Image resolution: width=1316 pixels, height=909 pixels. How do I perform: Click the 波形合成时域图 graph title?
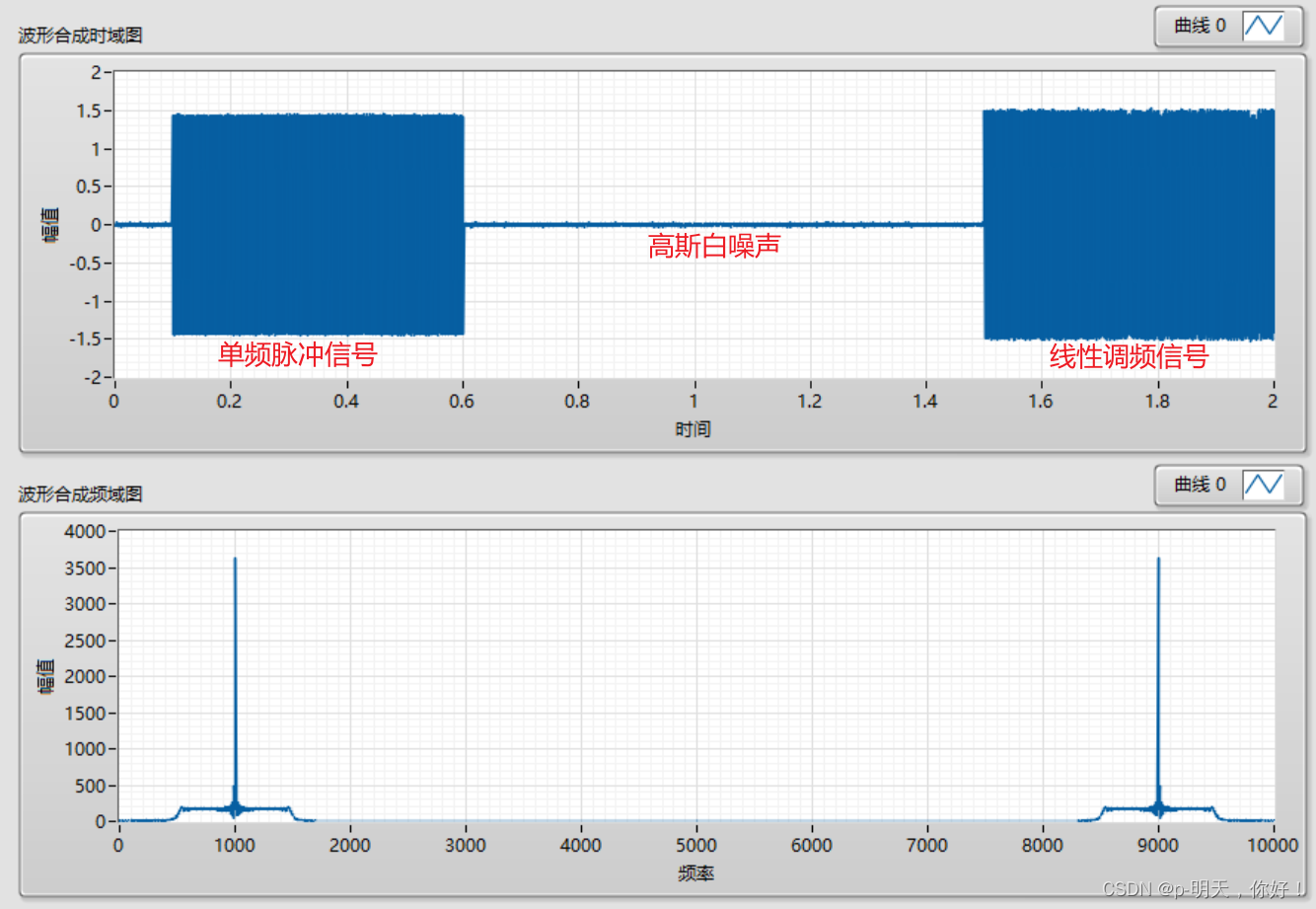(x=81, y=36)
